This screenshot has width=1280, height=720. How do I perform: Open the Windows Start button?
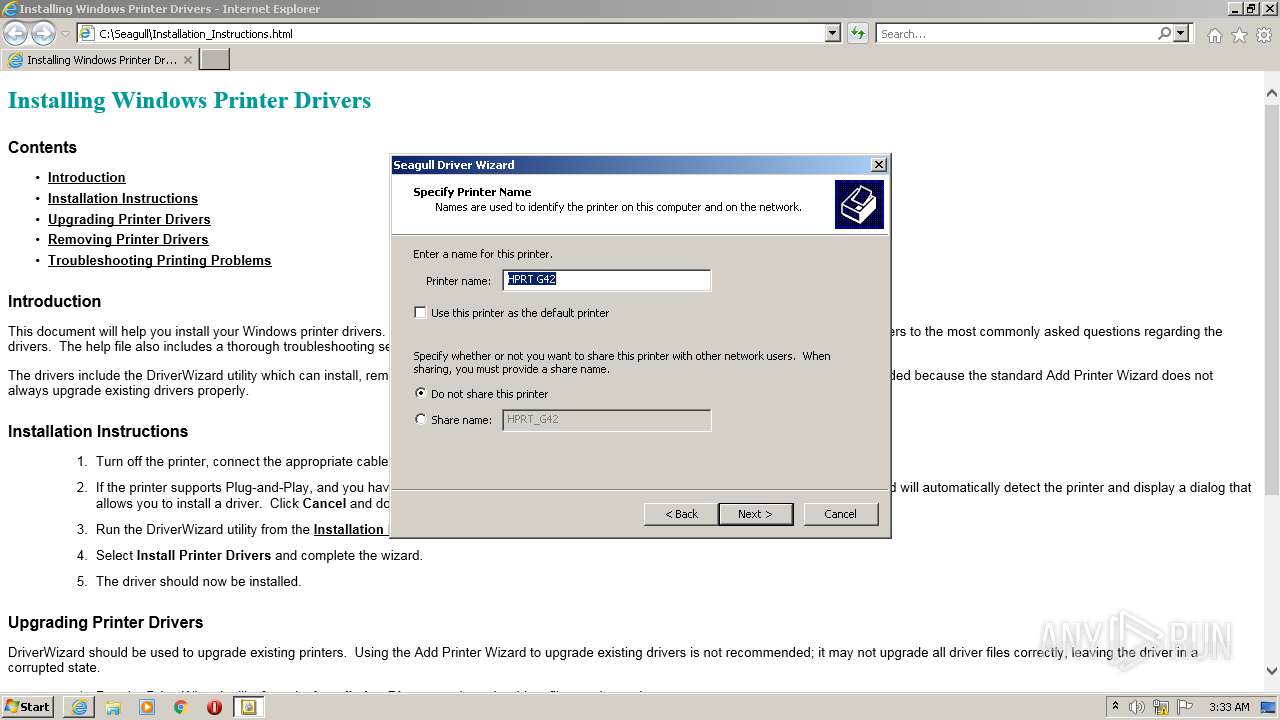[x=28, y=706]
